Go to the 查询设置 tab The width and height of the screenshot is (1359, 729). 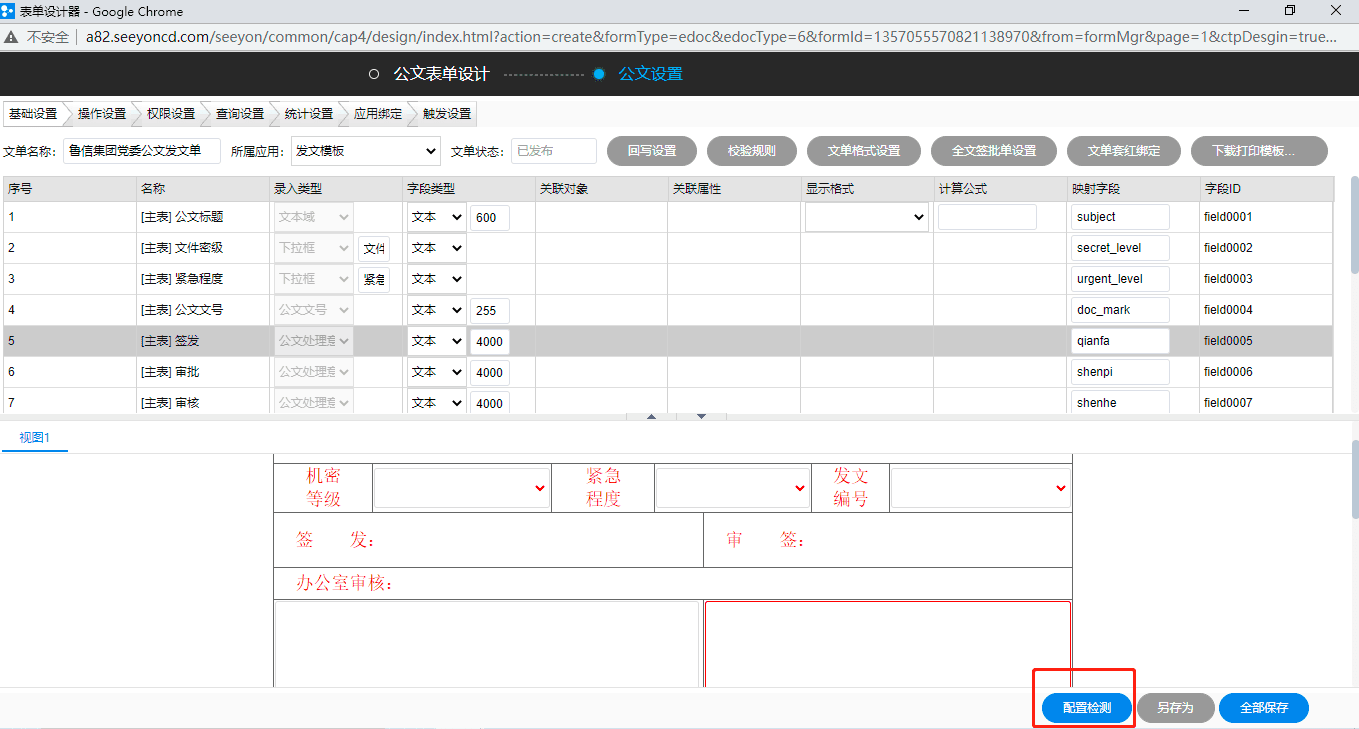coord(240,114)
